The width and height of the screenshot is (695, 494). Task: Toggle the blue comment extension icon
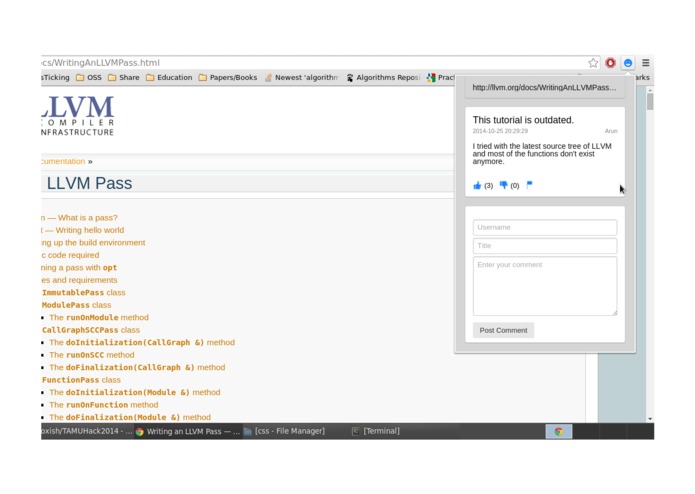point(628,63)
